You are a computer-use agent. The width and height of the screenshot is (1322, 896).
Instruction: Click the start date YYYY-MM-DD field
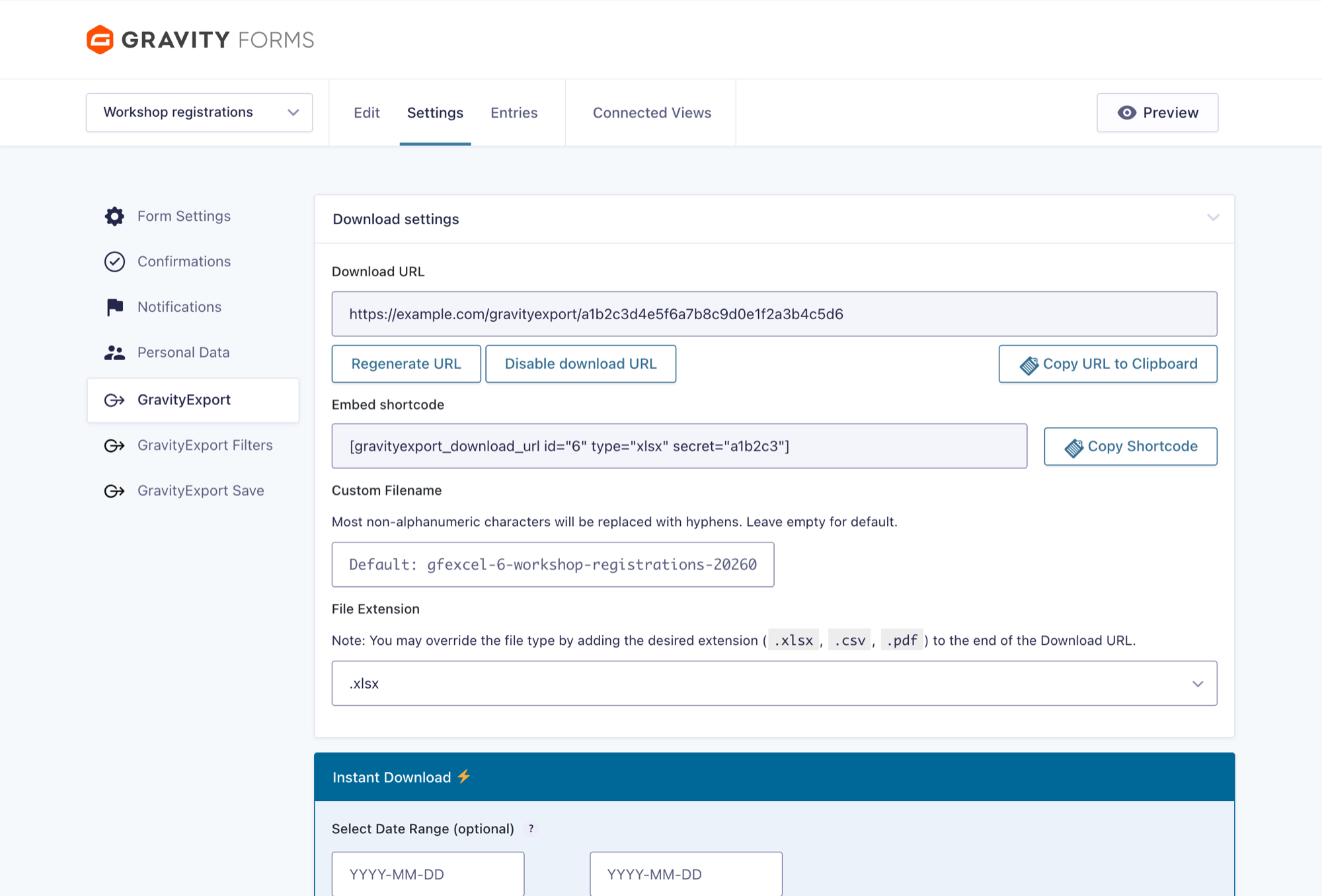(428, 874)
